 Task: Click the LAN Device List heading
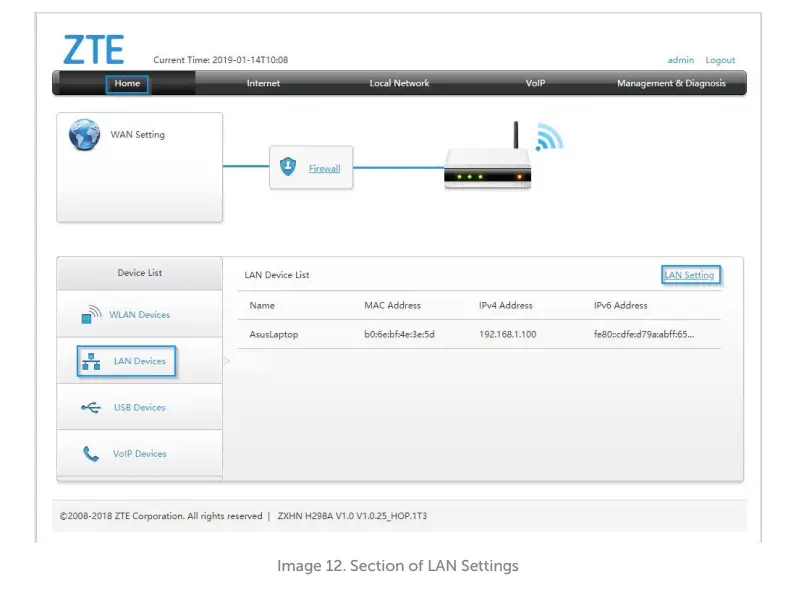click(x=277, y=275)
